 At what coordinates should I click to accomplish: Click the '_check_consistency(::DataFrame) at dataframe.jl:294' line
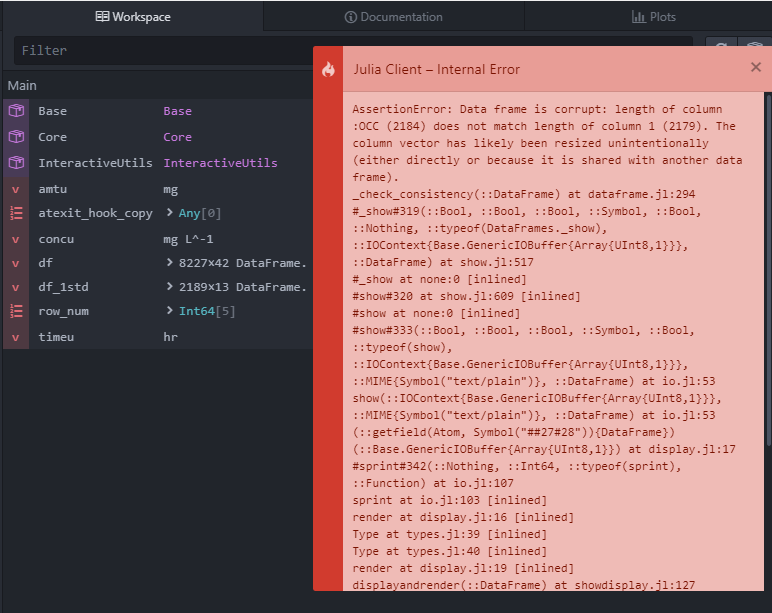[524, 194]
